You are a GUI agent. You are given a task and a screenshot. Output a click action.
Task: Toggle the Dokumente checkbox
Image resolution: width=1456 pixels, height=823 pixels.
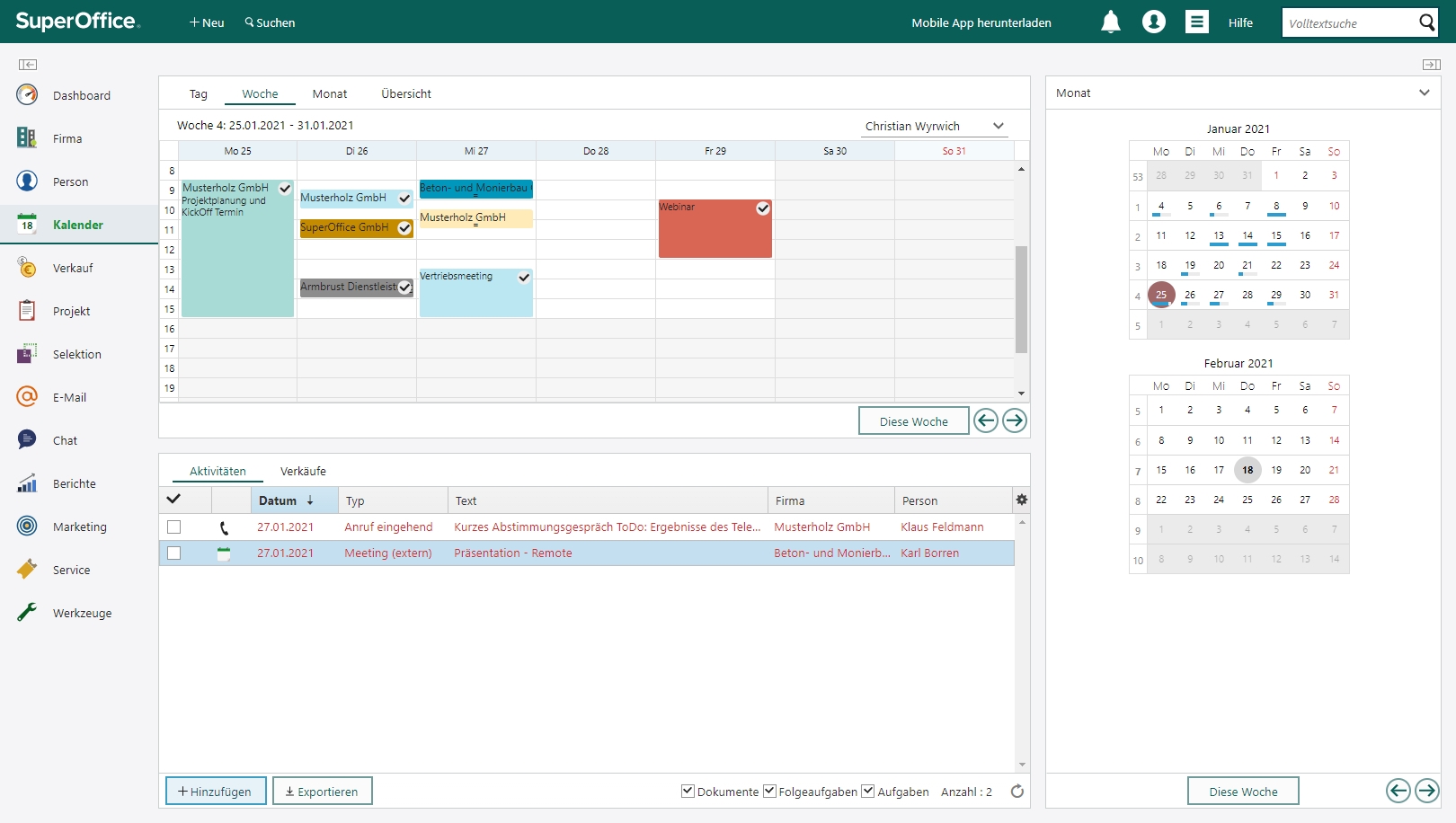[688, 792]
